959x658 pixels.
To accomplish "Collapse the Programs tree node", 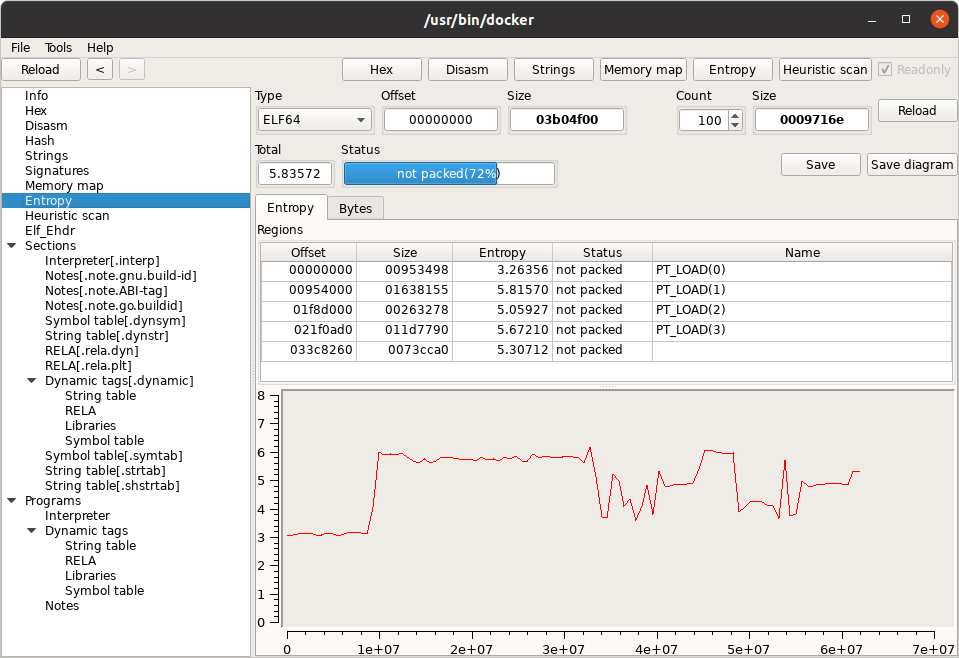I will pos(11,501).
